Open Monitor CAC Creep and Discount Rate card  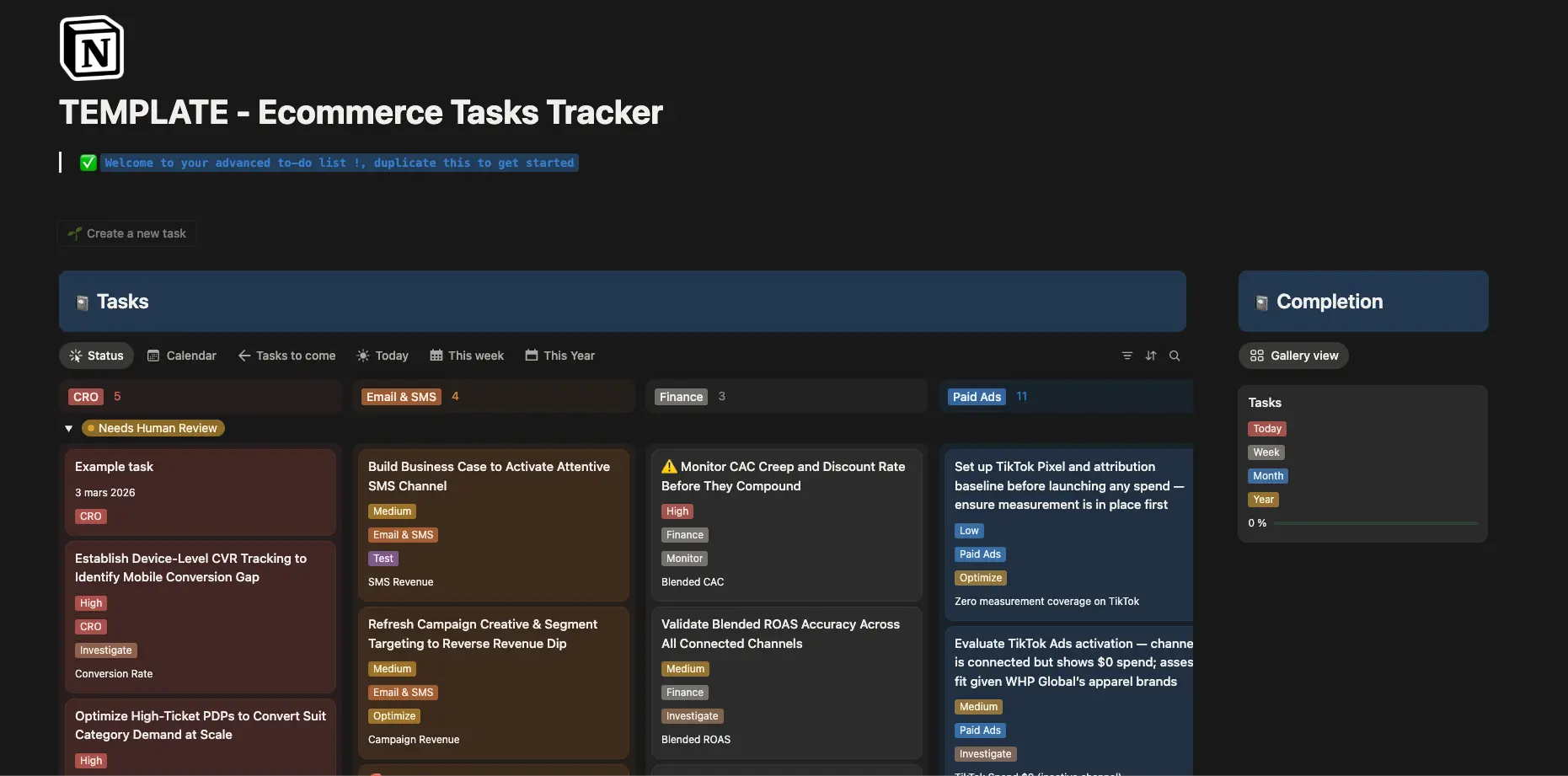[x=787, y=525]
